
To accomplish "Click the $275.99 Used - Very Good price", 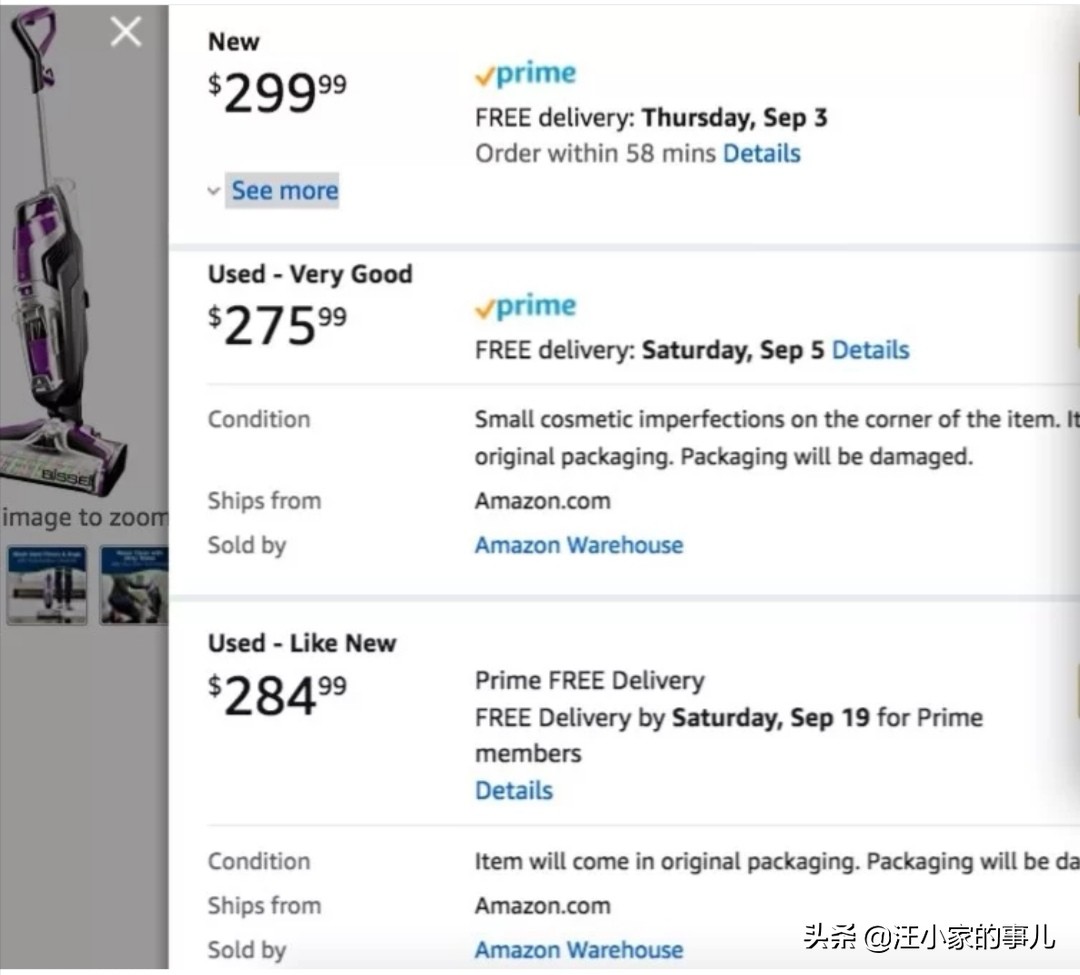I will (277, 326).
